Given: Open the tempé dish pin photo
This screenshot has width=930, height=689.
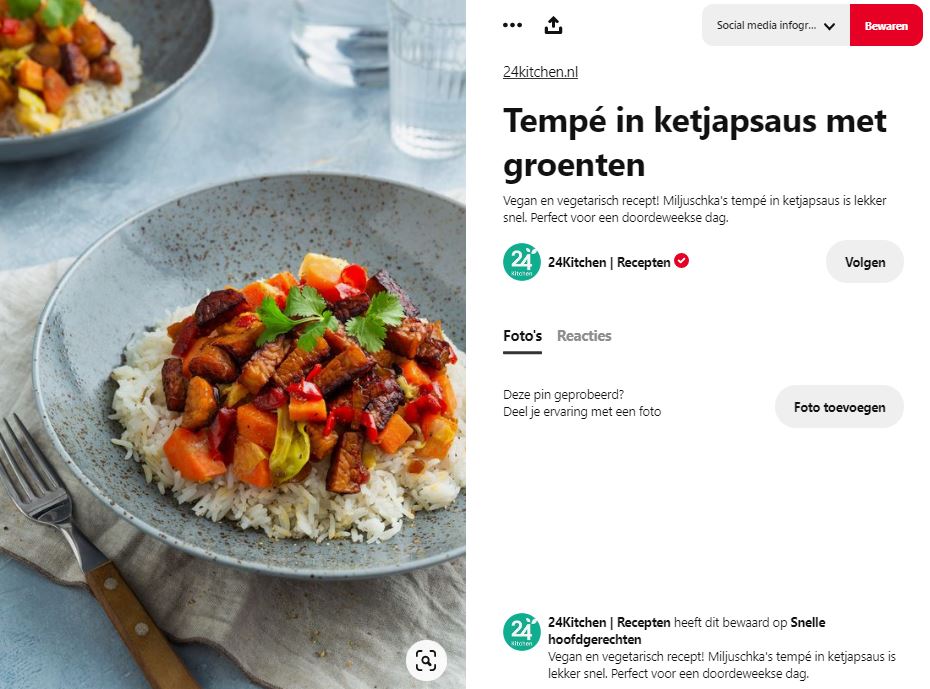Looking at the screenshot, I should click(232, 344).
